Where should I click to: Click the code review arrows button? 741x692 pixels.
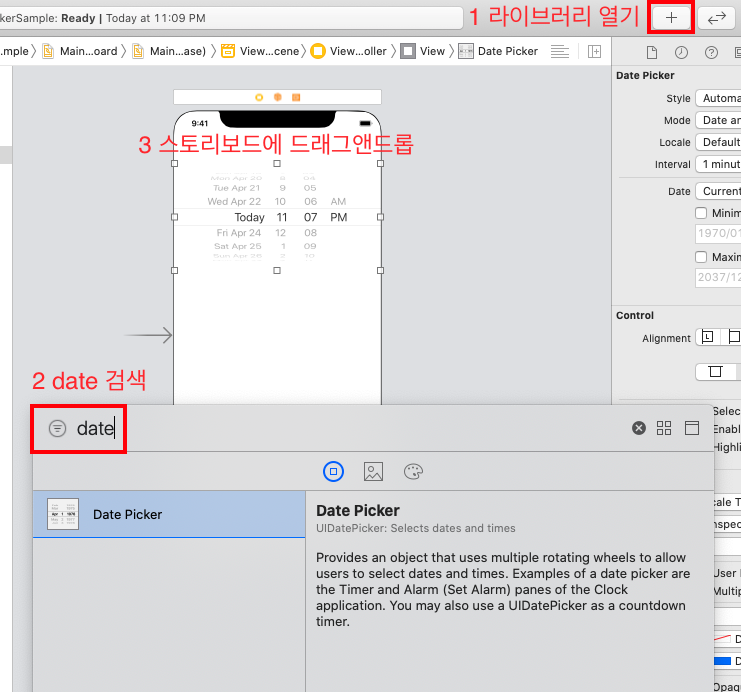tap(716, 18)
